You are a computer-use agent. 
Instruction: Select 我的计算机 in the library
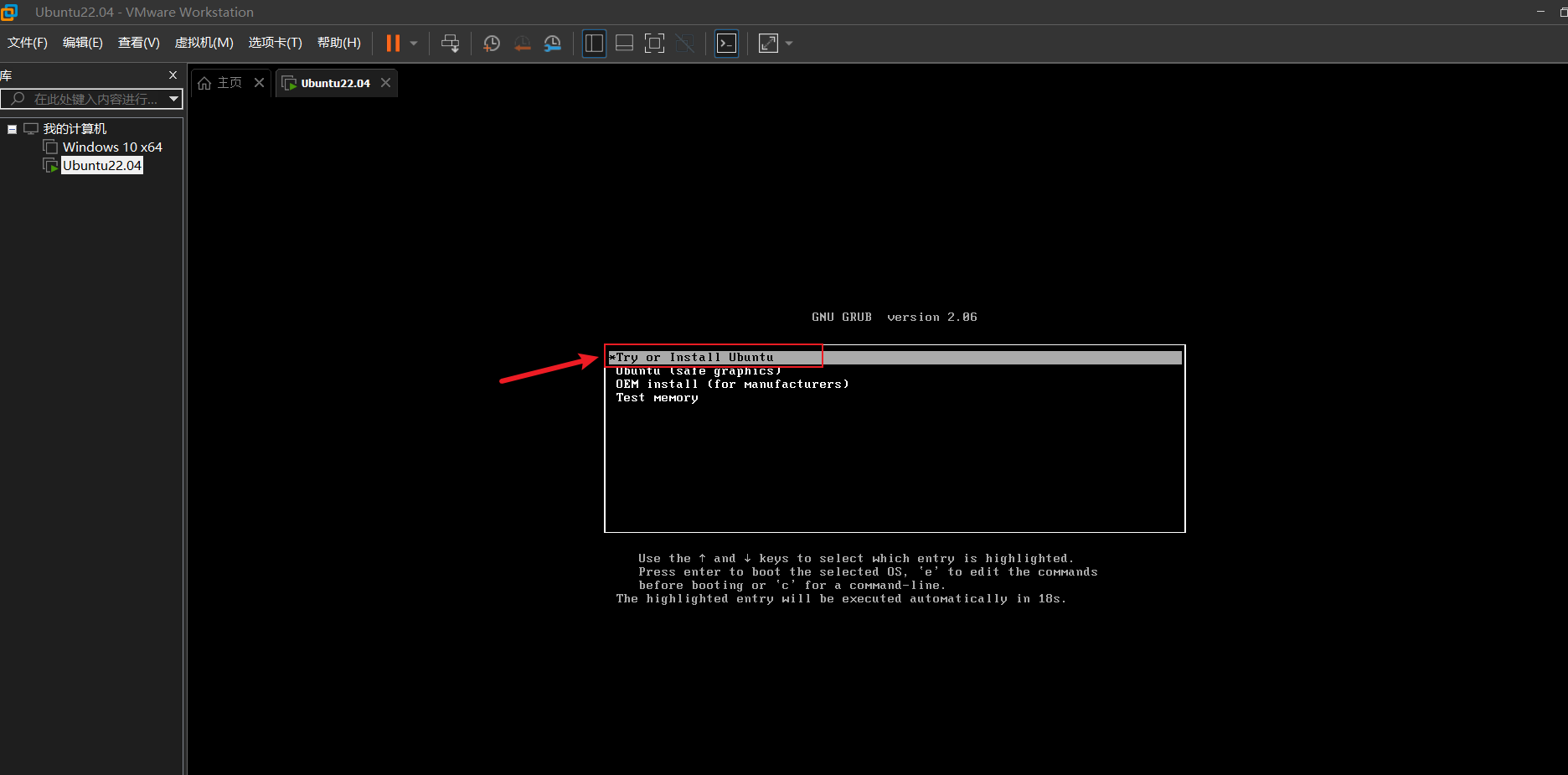pos(75,129)
